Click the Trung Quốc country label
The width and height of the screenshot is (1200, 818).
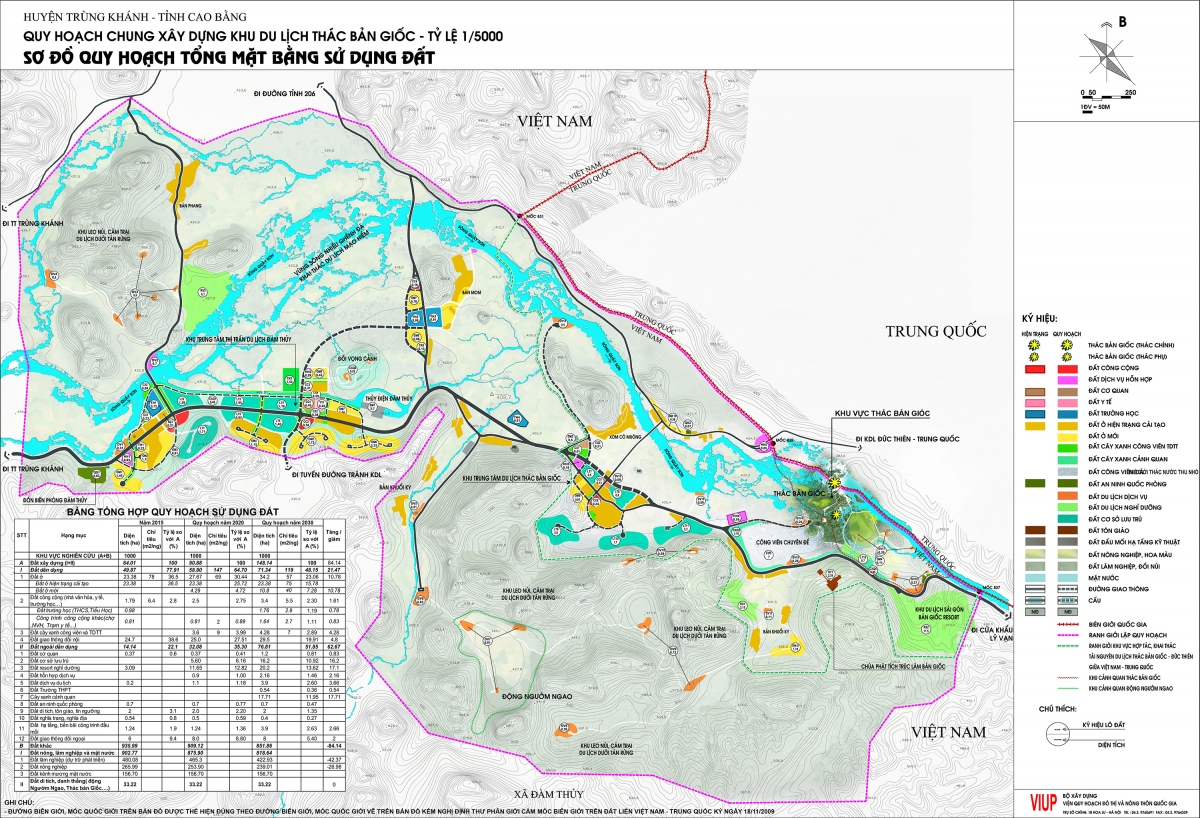tap(933, 331)
